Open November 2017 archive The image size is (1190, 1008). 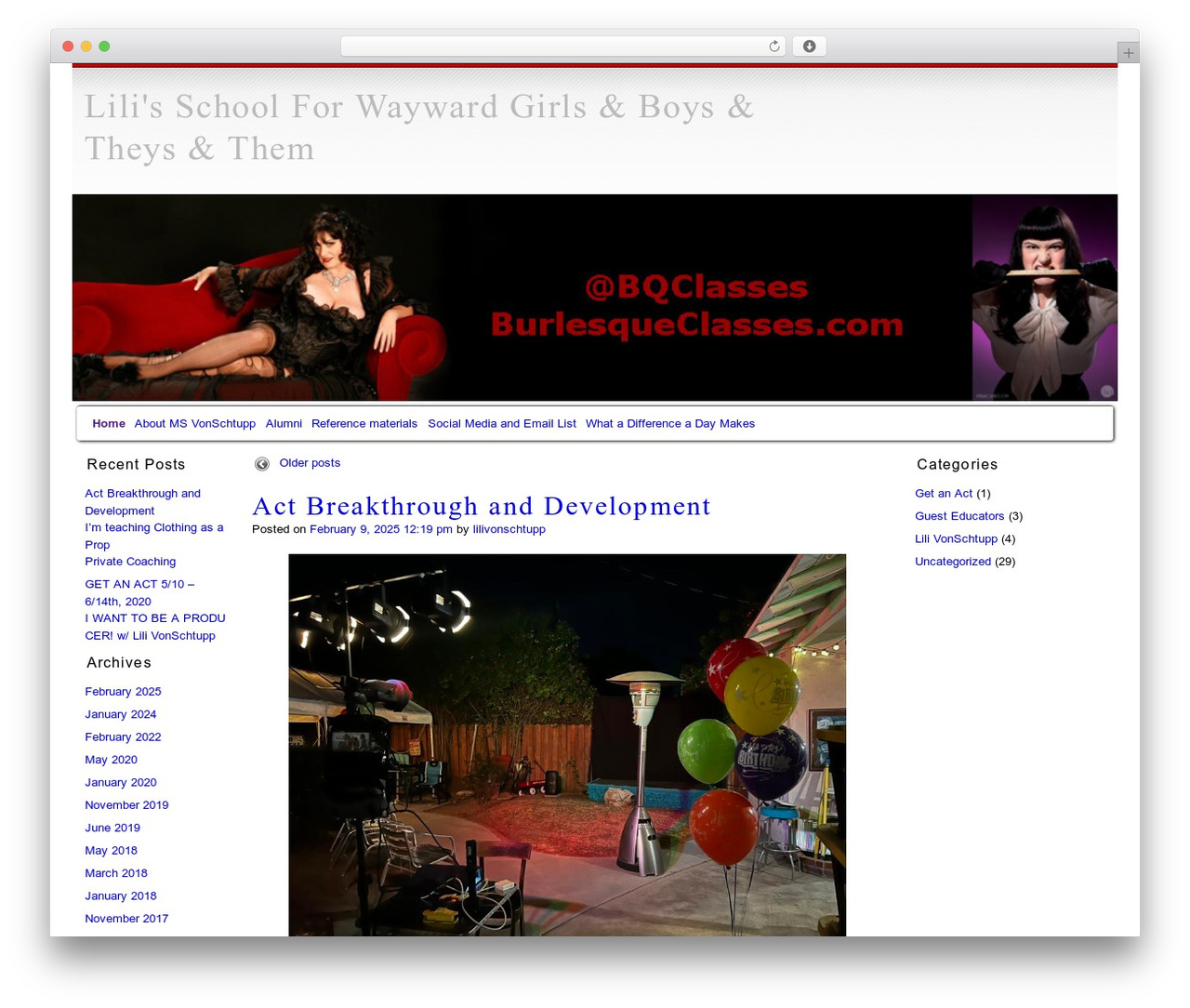coord(126,919)
